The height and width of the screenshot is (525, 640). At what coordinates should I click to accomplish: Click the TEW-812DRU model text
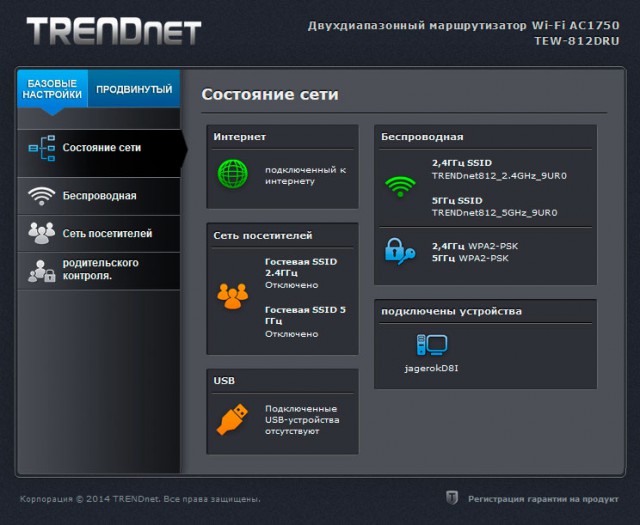(577, 41)
